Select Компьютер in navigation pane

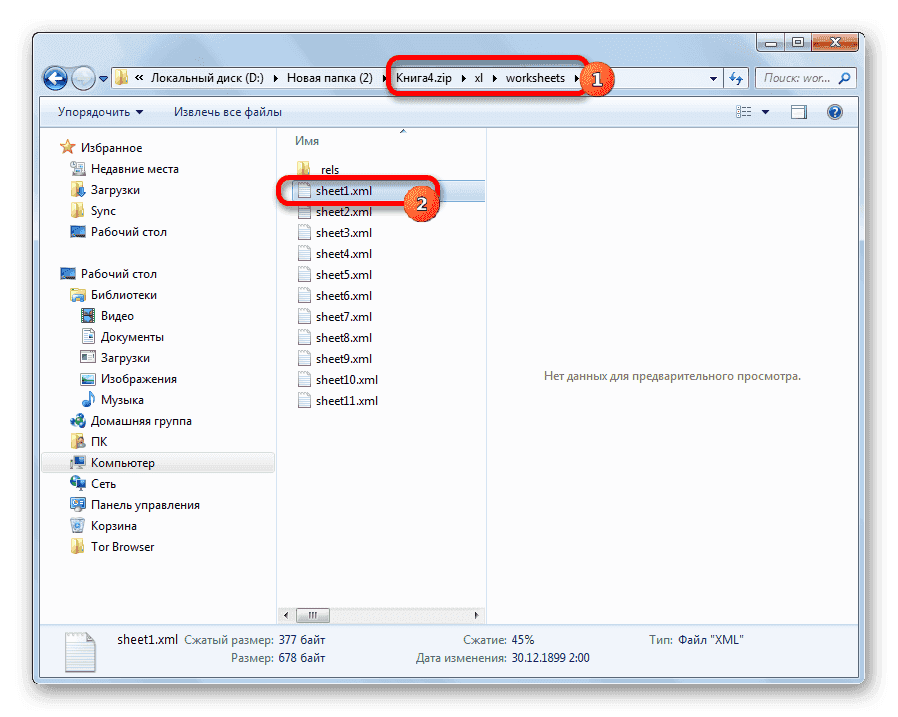point(158,463)
